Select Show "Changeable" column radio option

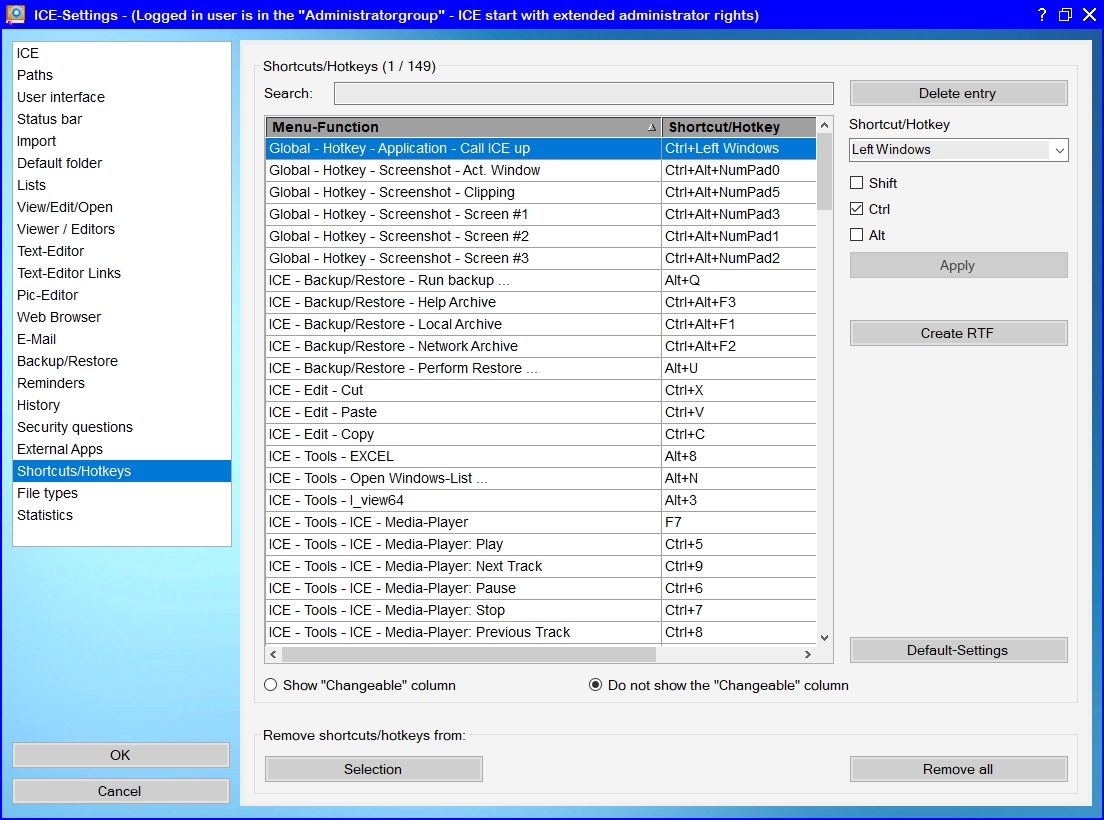[x=271, y=686]
